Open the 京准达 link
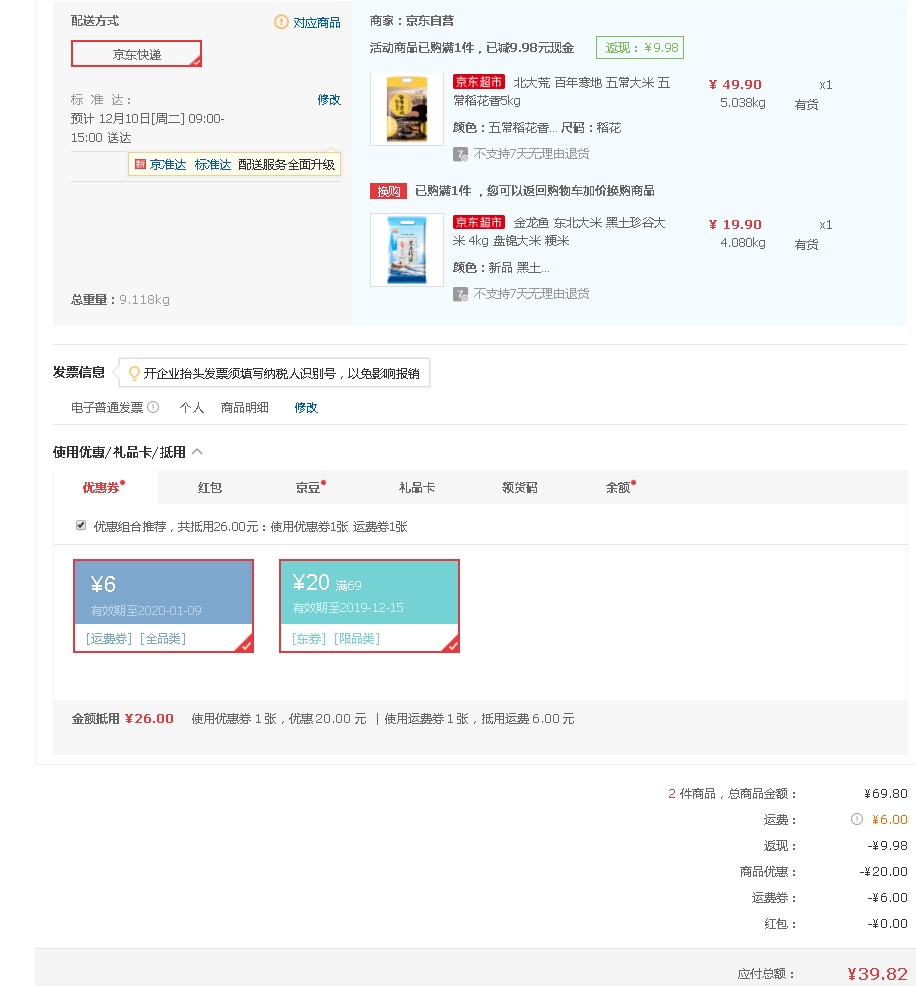This screenshot has width=916, height=986. coord(168,165)
